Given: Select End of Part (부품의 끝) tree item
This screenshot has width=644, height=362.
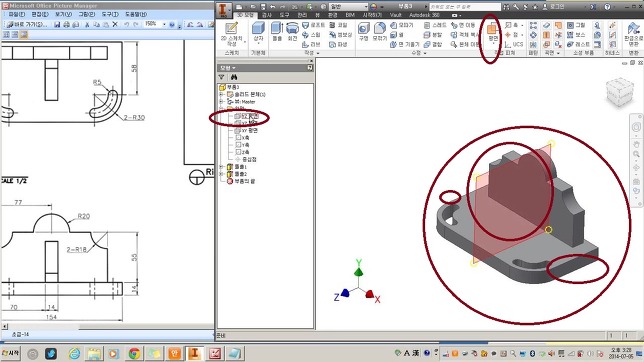Looking at the screenshot, I should 241,181.
